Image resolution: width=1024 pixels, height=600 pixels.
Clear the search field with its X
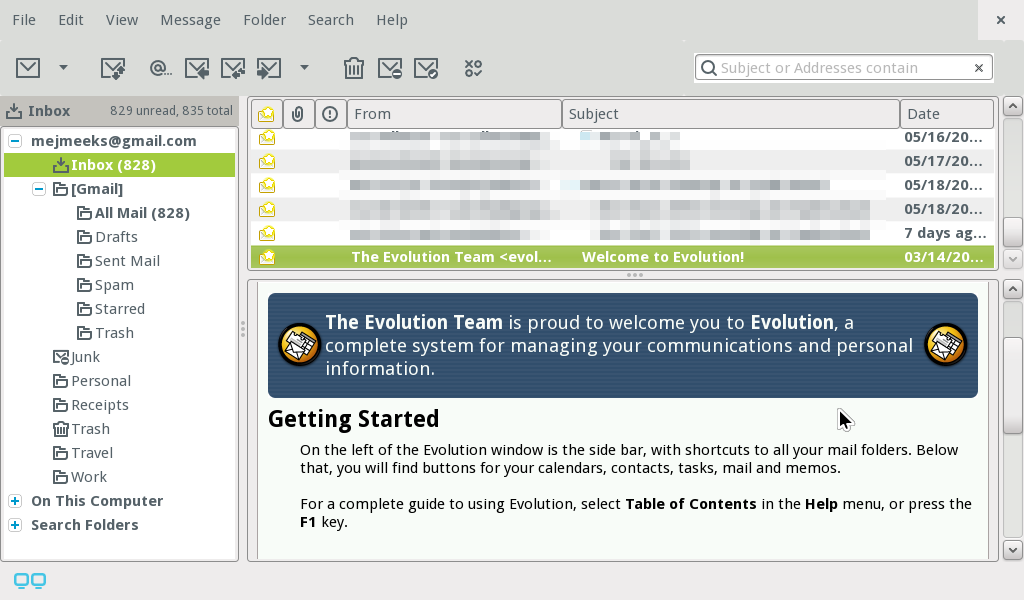pos(978,68)
